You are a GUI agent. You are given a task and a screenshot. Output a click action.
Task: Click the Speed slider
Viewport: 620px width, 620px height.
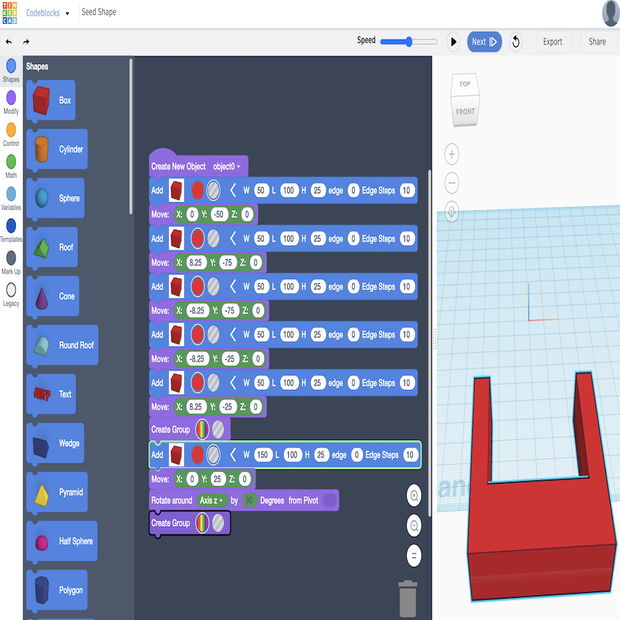click(408, 41)
